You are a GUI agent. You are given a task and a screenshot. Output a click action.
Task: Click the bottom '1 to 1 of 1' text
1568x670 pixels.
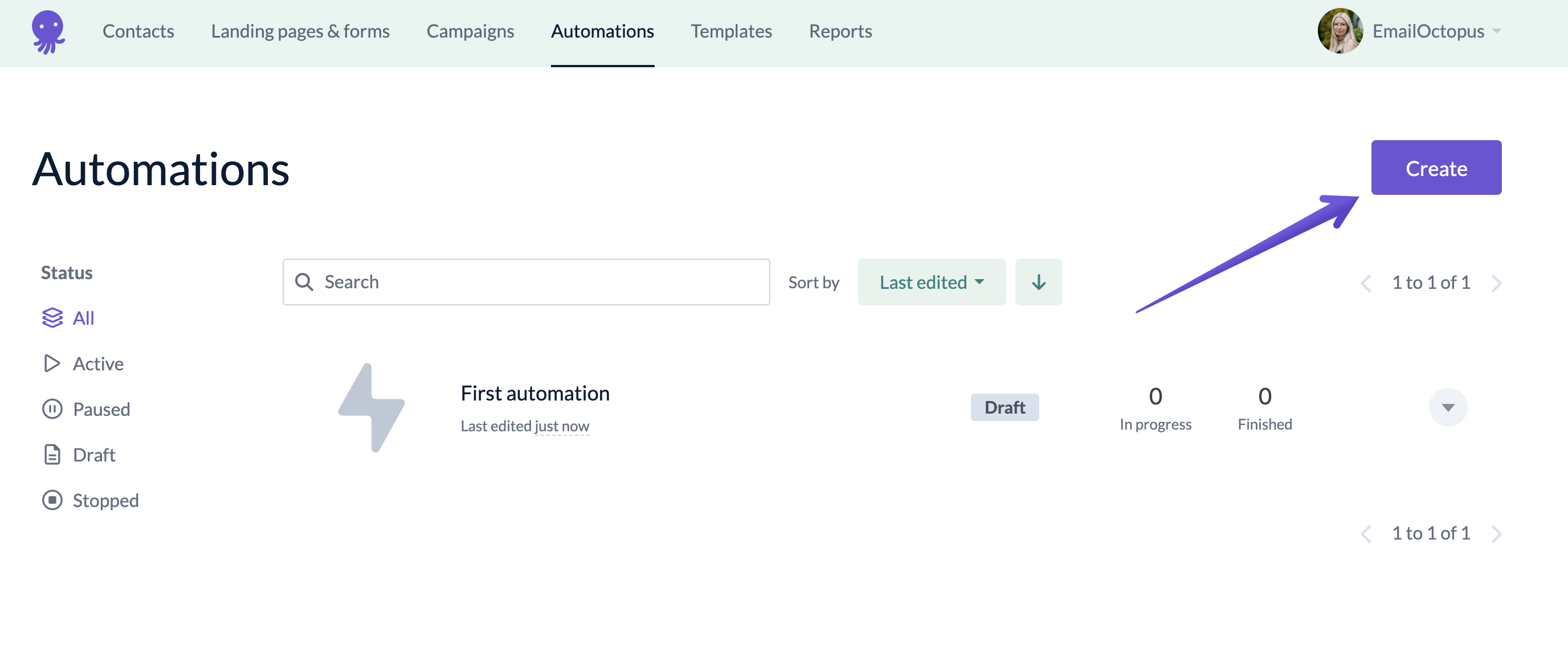[x=1431, y=533]
